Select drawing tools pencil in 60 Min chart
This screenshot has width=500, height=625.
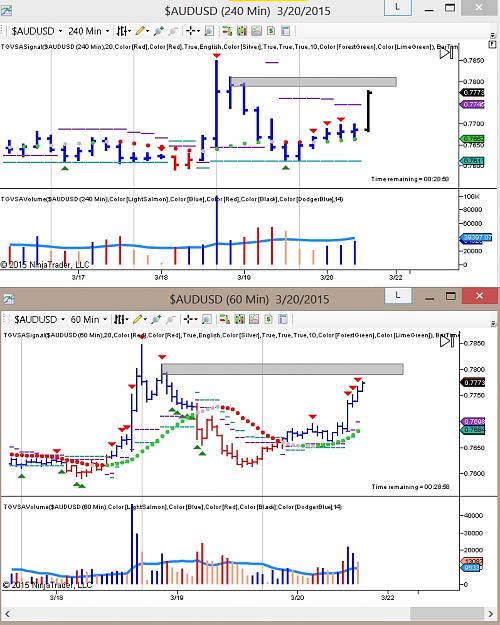point(137,319)
